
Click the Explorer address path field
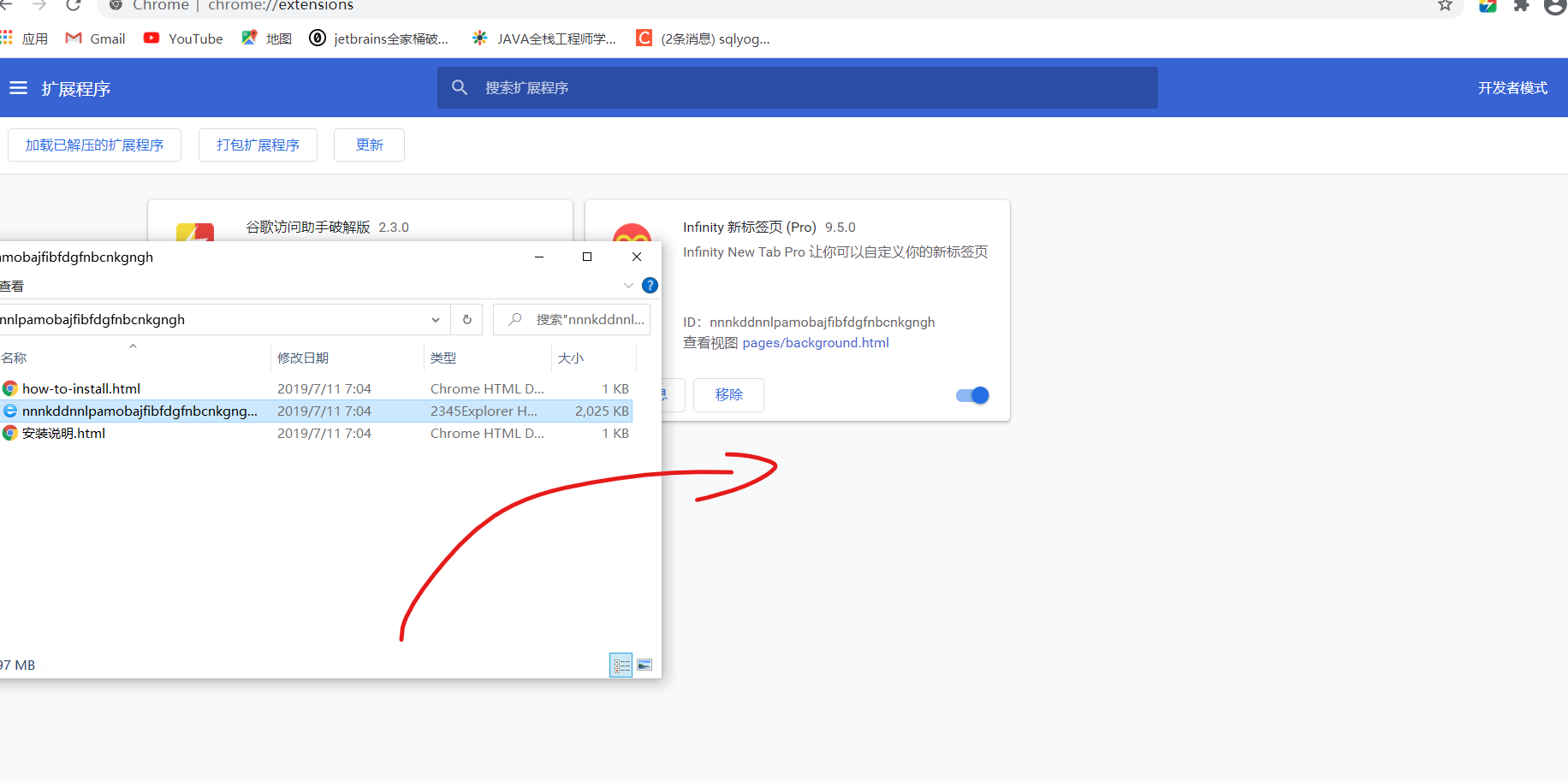[x=213, y=320]
